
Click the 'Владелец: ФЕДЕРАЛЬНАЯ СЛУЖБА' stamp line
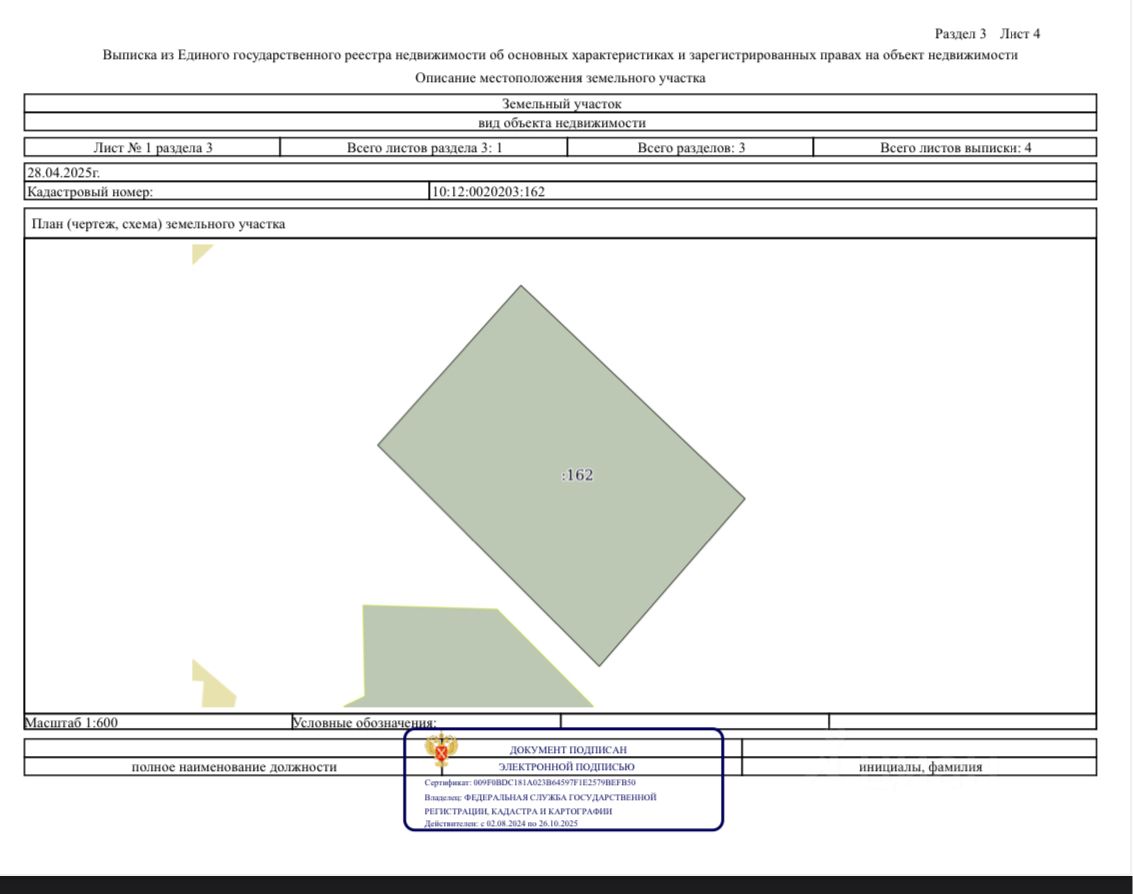(x=540, y=797)
